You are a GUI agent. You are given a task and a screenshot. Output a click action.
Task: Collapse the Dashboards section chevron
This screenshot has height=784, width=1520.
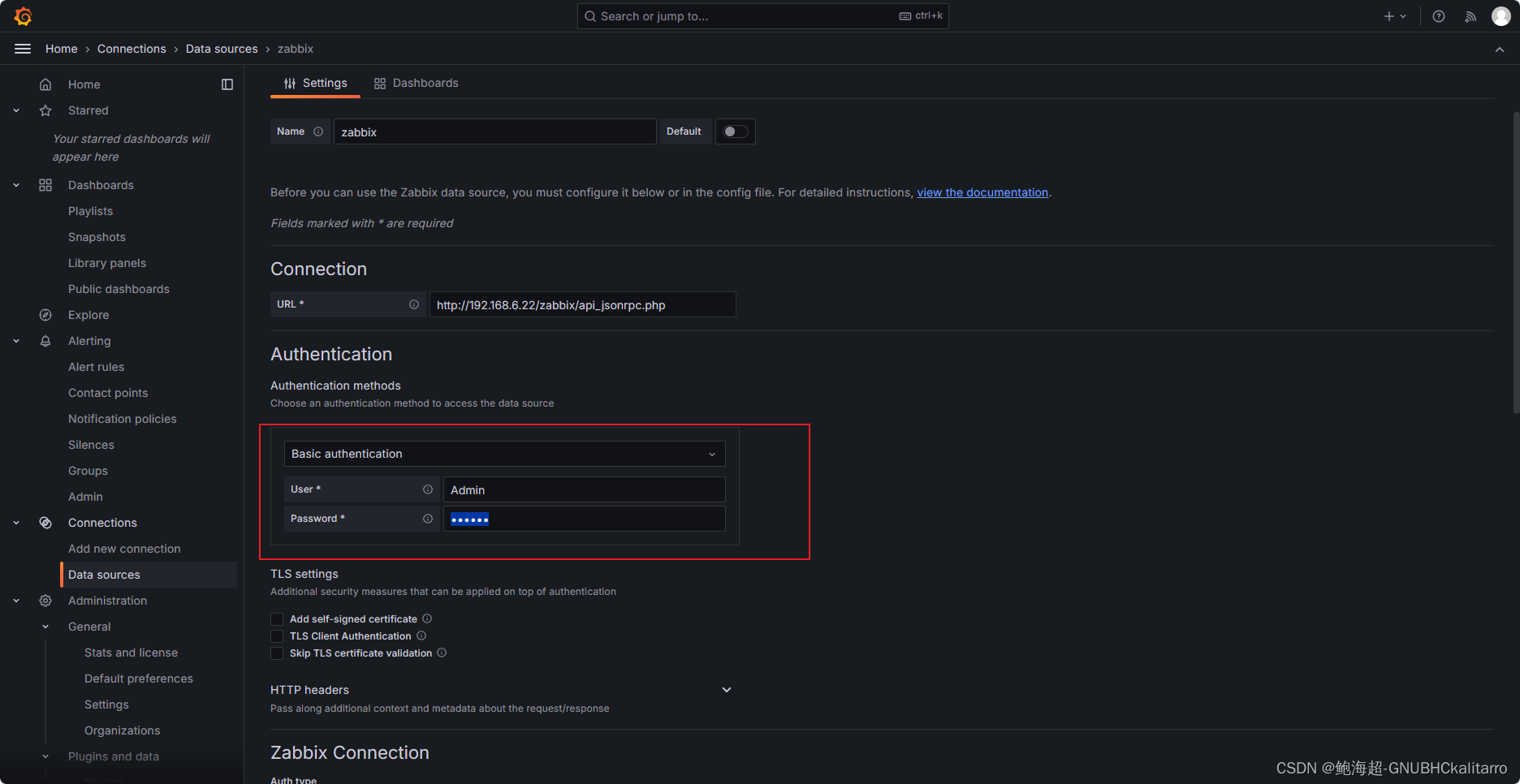coord(16,185)
